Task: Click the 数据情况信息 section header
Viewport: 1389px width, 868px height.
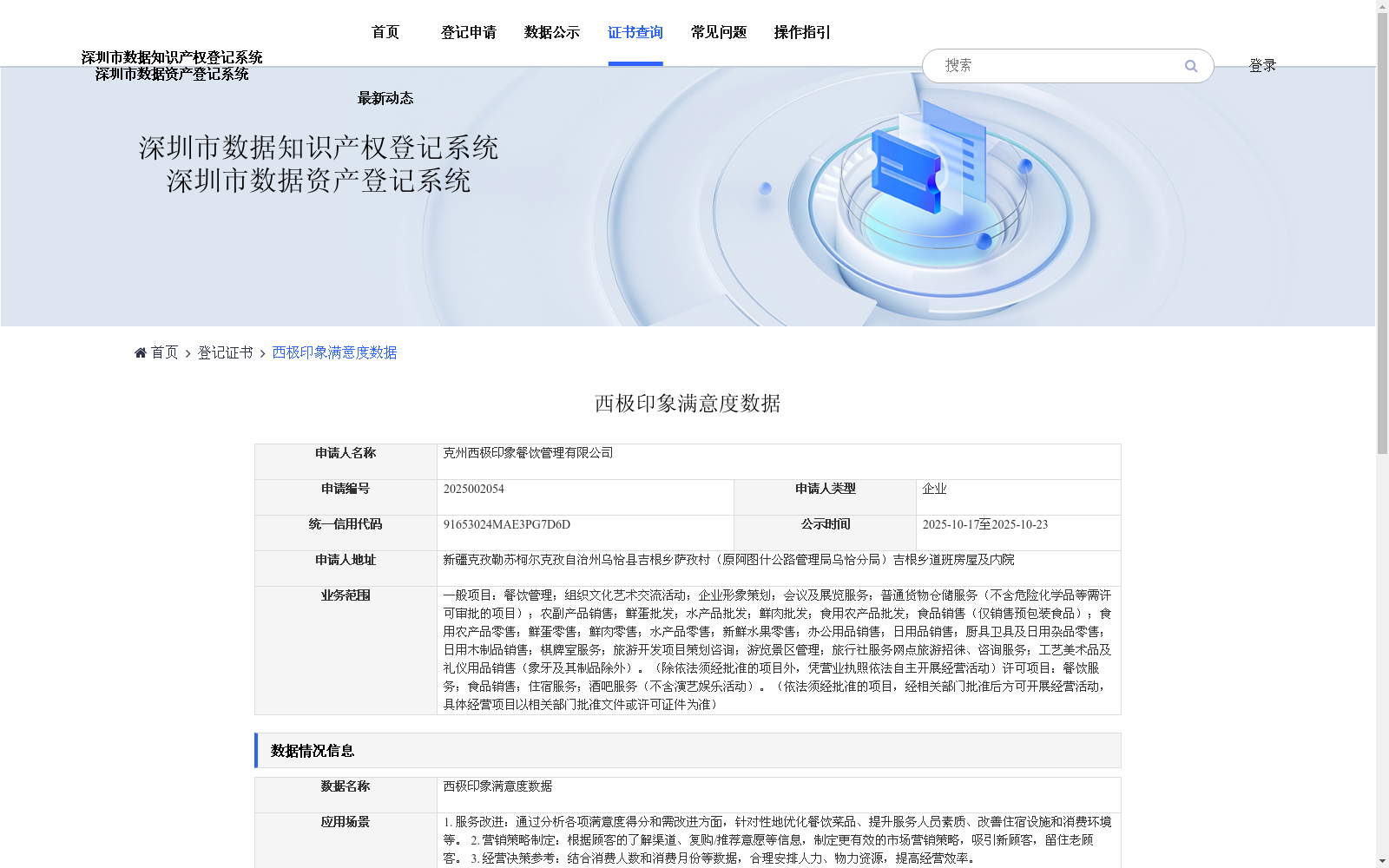Action: (x=688, y=751)
